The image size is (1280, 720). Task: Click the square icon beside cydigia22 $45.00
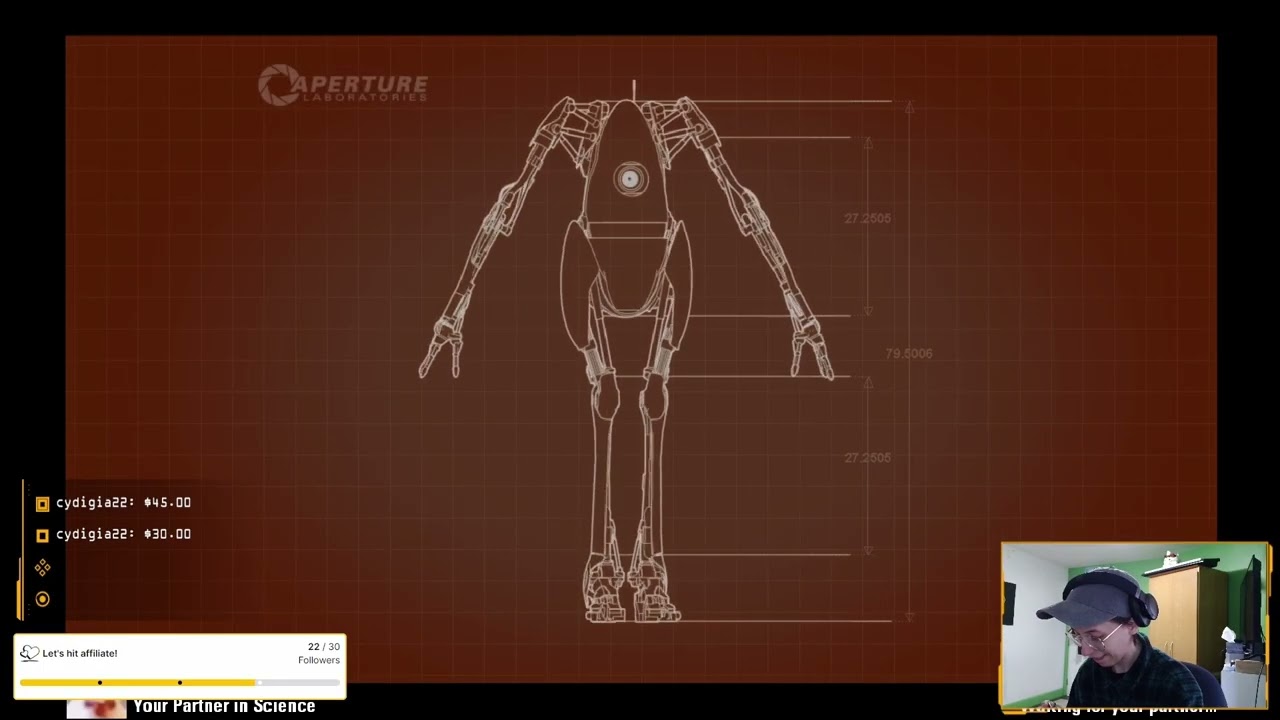pos(42,504)
